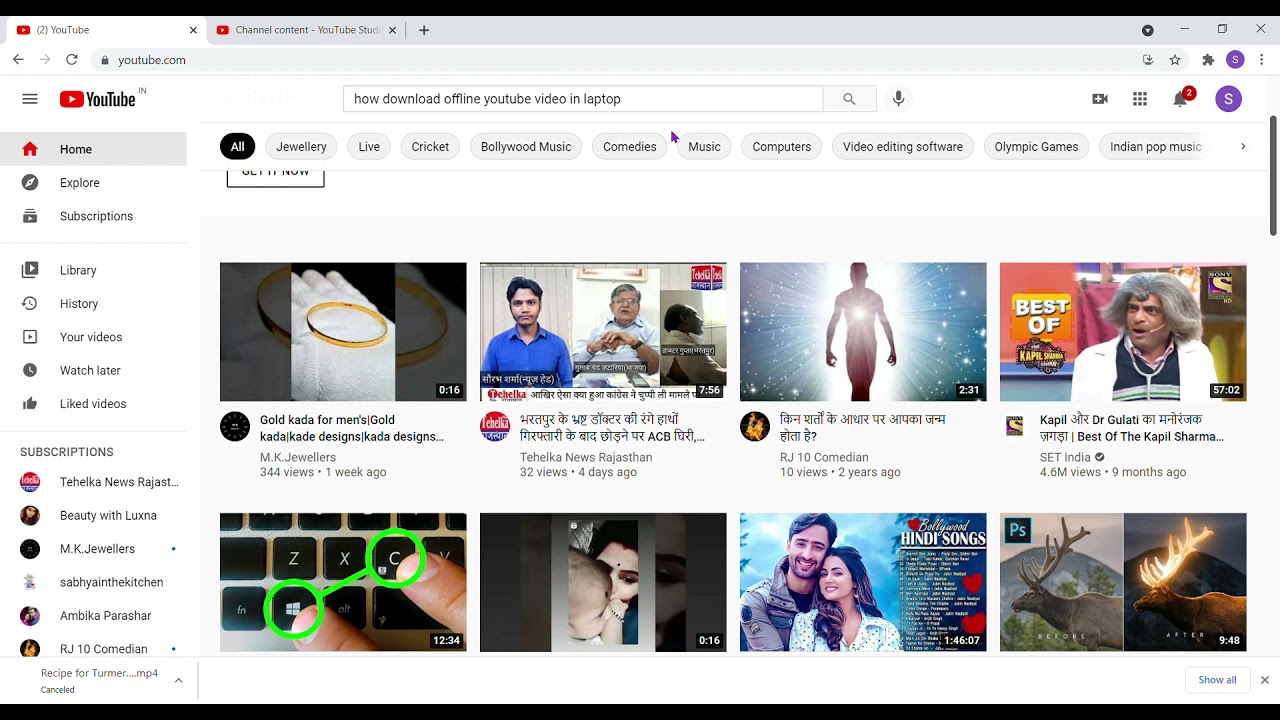Switch to Channel content YouTube Studio tab
This screenshot has height=720, width=1280.
[x=306, y=30]
